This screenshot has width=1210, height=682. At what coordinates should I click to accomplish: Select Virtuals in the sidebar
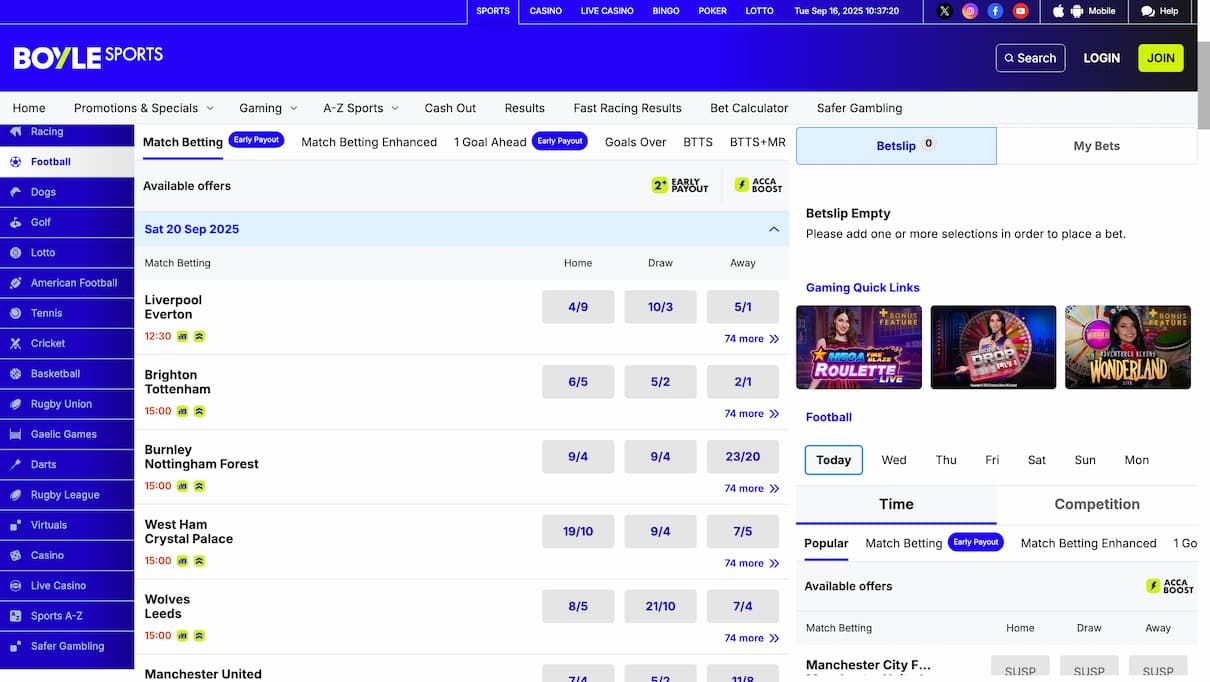pyautogui.click(x=67, y=525)
